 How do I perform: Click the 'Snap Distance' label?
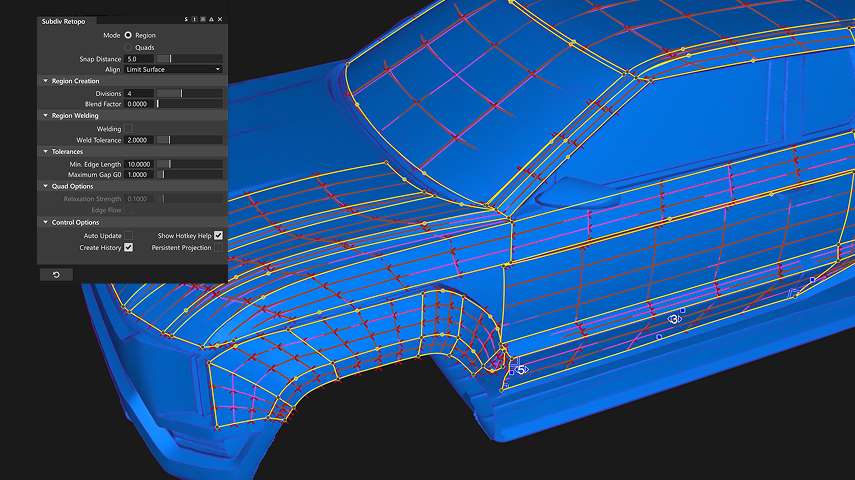[x=100, y=59]
